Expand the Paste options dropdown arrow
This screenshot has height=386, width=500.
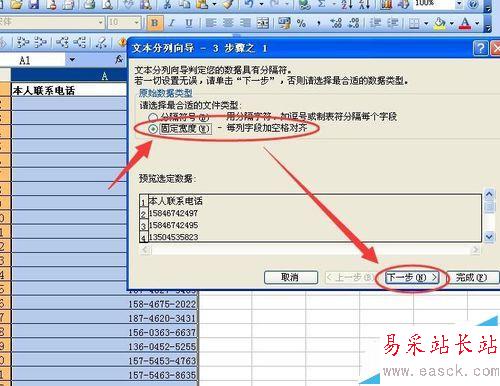click(214, 4)
